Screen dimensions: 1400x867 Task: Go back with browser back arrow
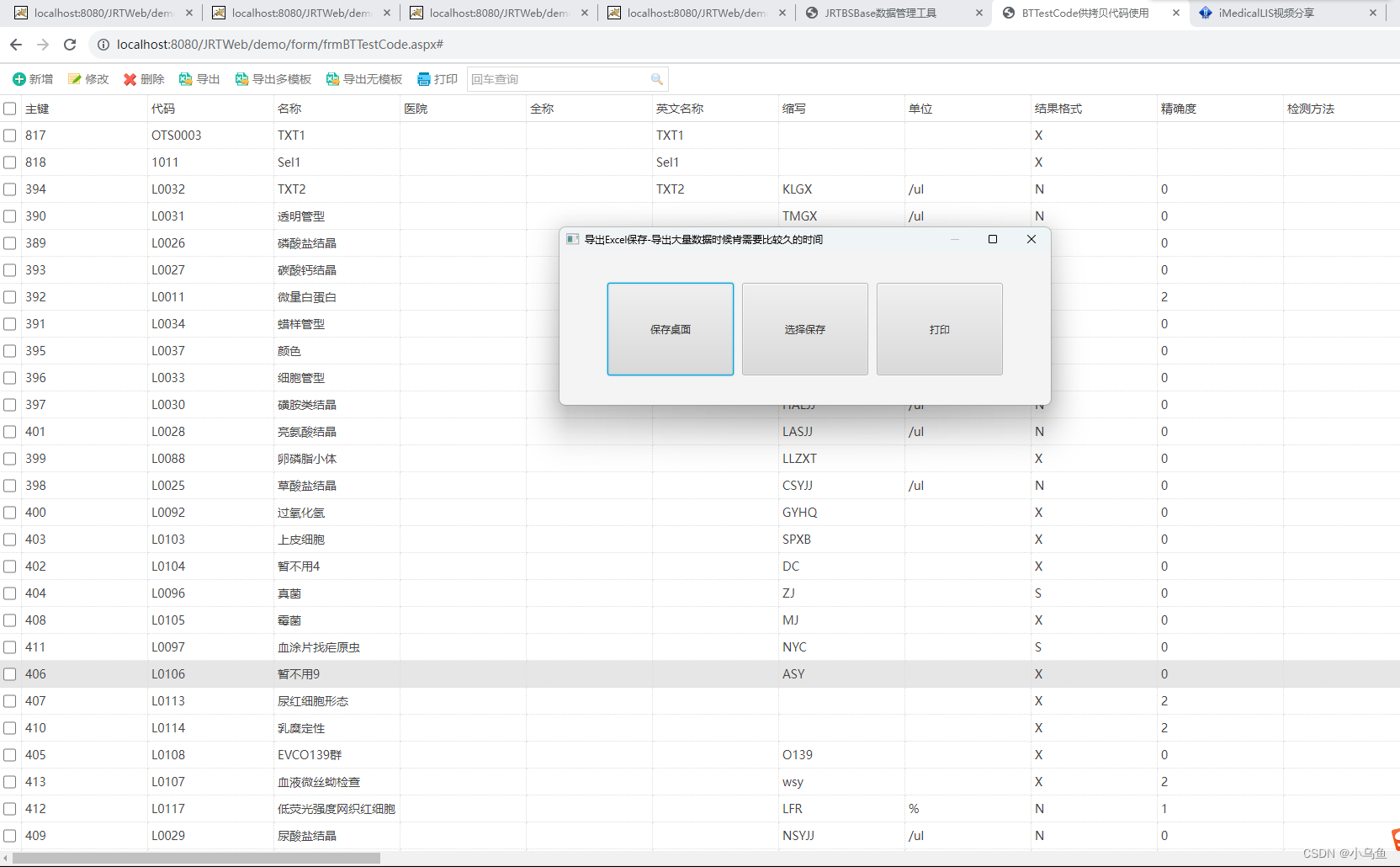tap(16, 45)
